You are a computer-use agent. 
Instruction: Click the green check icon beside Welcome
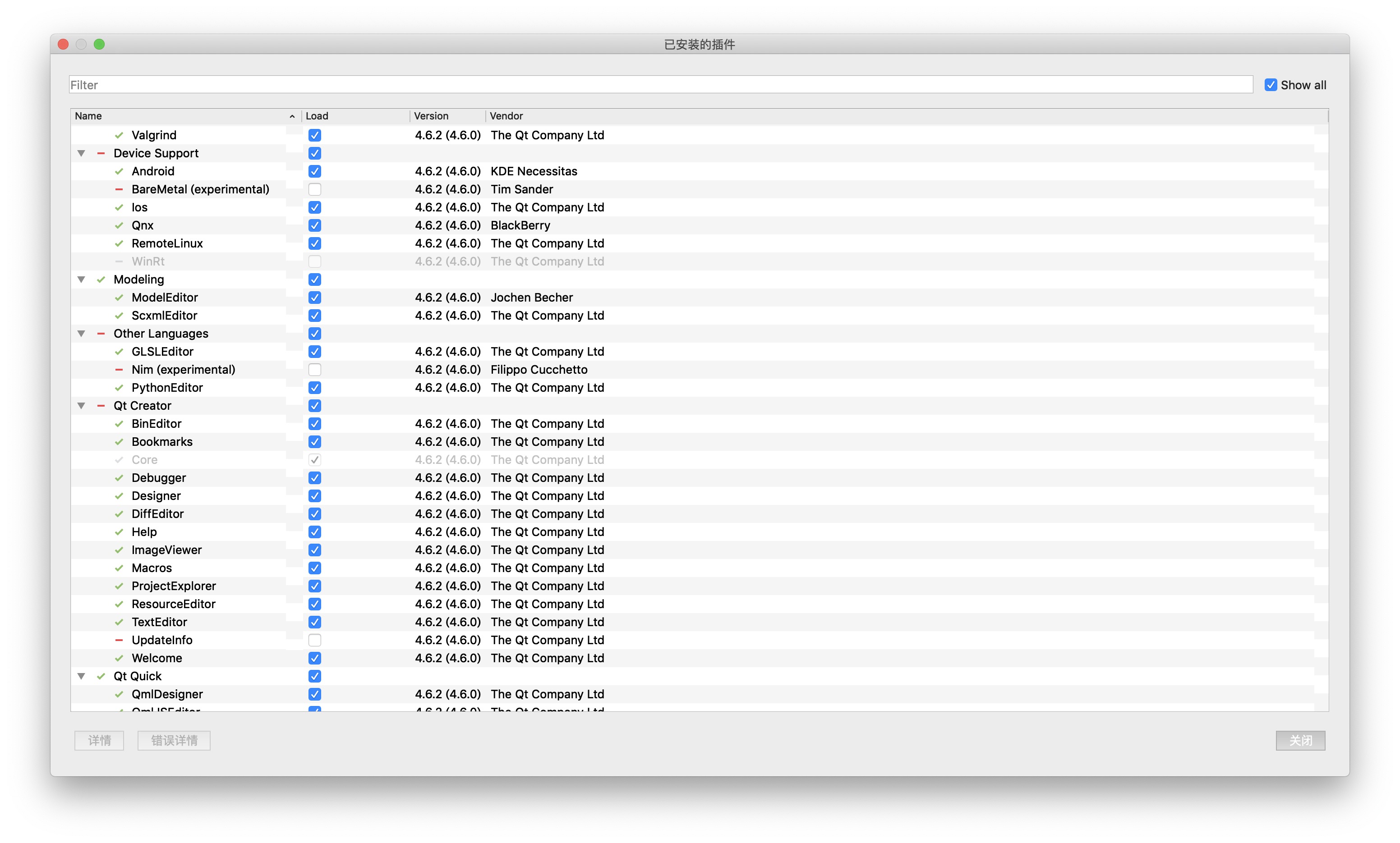click(x=119, y=658)
